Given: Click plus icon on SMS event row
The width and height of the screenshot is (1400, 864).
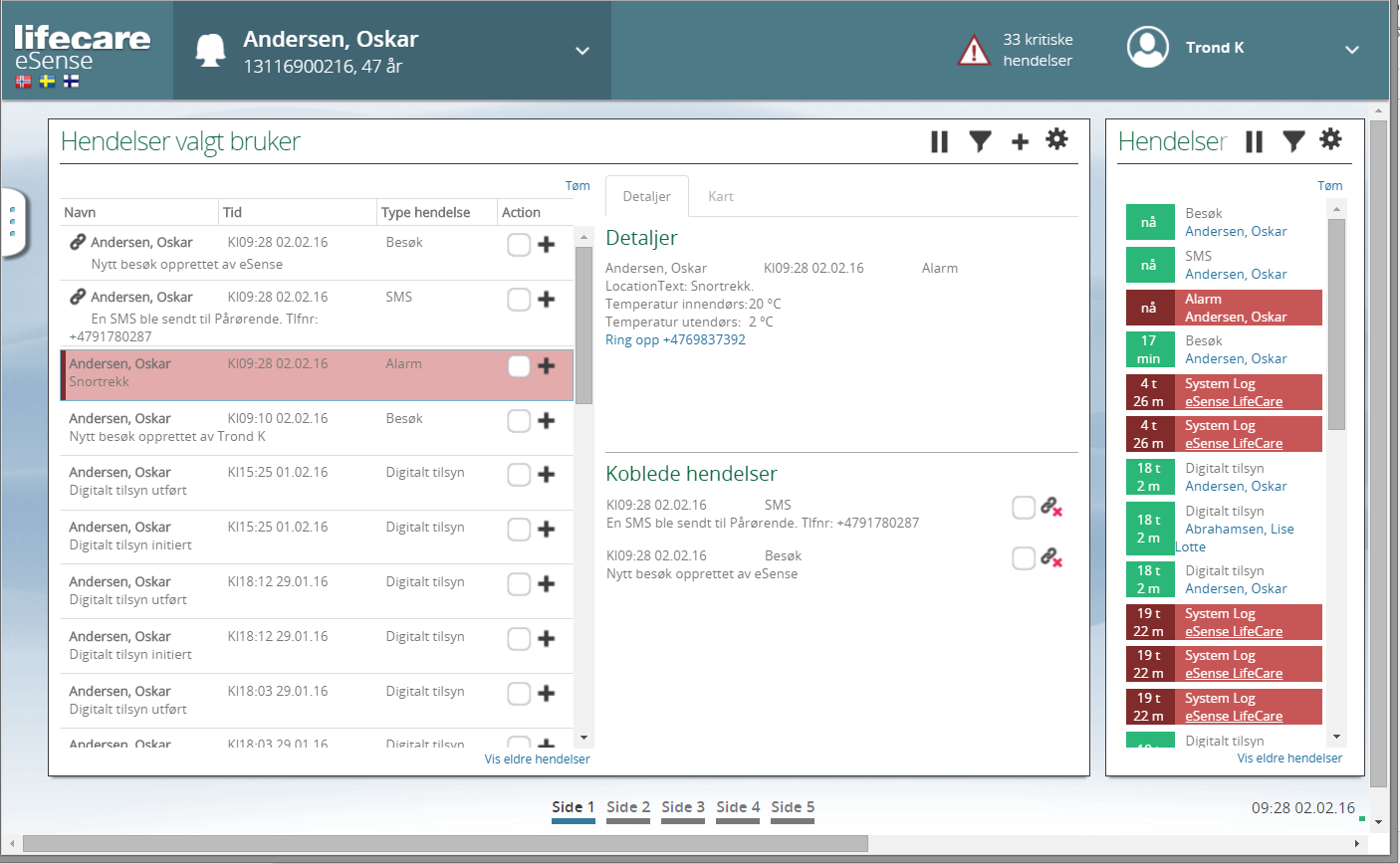Looking at the screenshot, I should [x=547, y=299].
